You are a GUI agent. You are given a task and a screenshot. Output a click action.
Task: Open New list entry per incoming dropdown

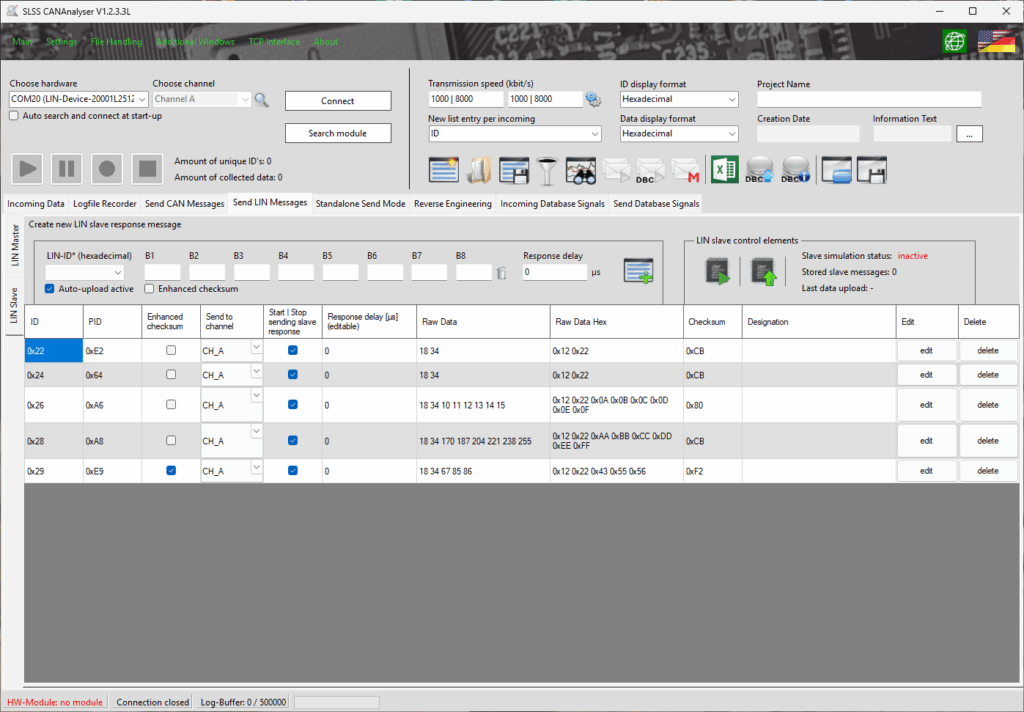point(514,133)
